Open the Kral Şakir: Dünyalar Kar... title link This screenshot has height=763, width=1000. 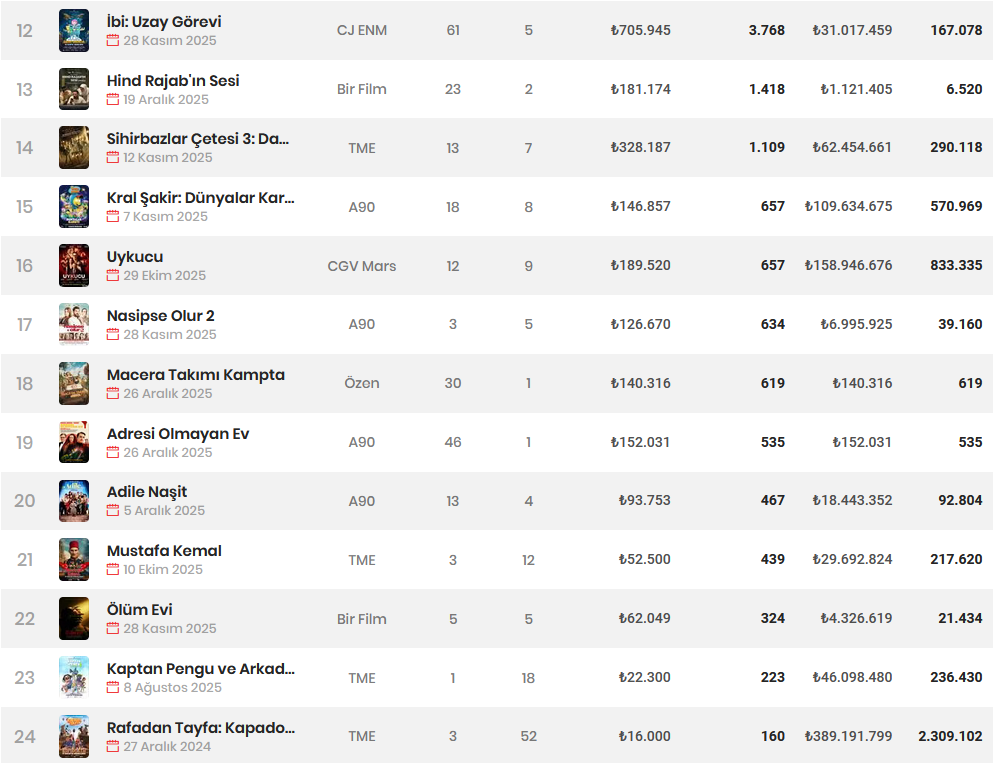tap(200, 198)
